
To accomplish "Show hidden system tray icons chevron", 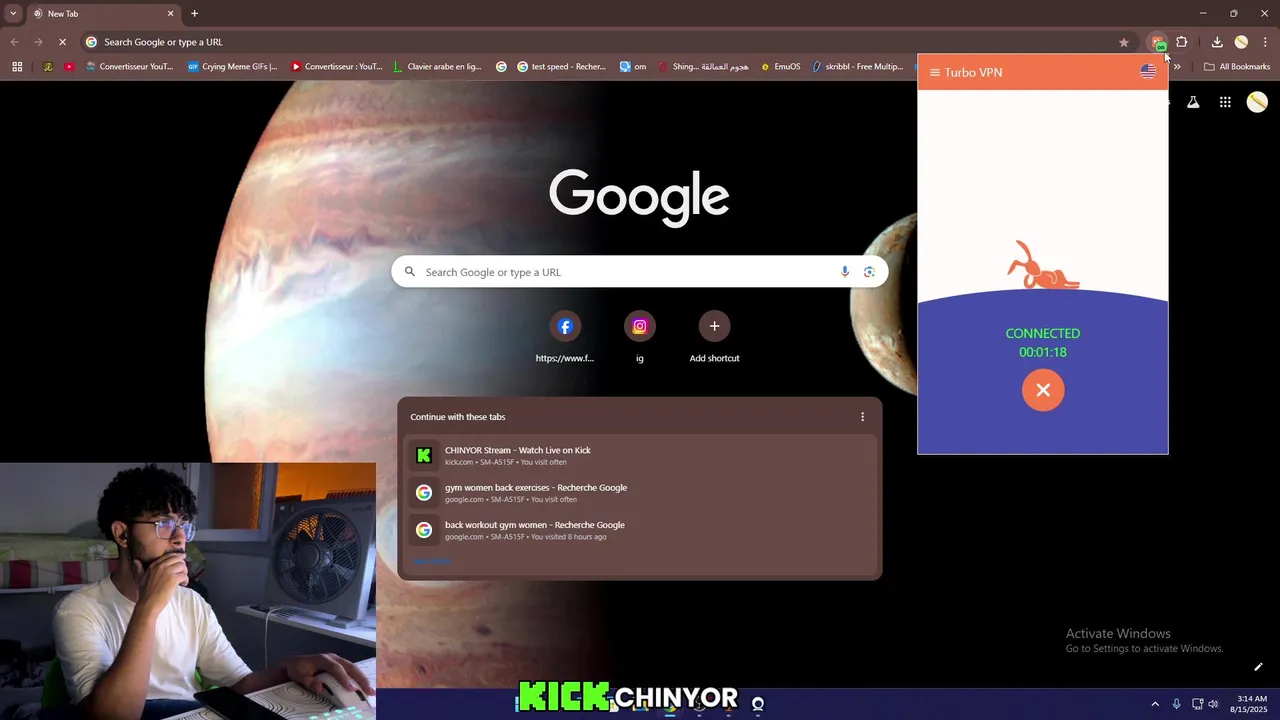I will pyautogui.click(x=1155, y=704).
